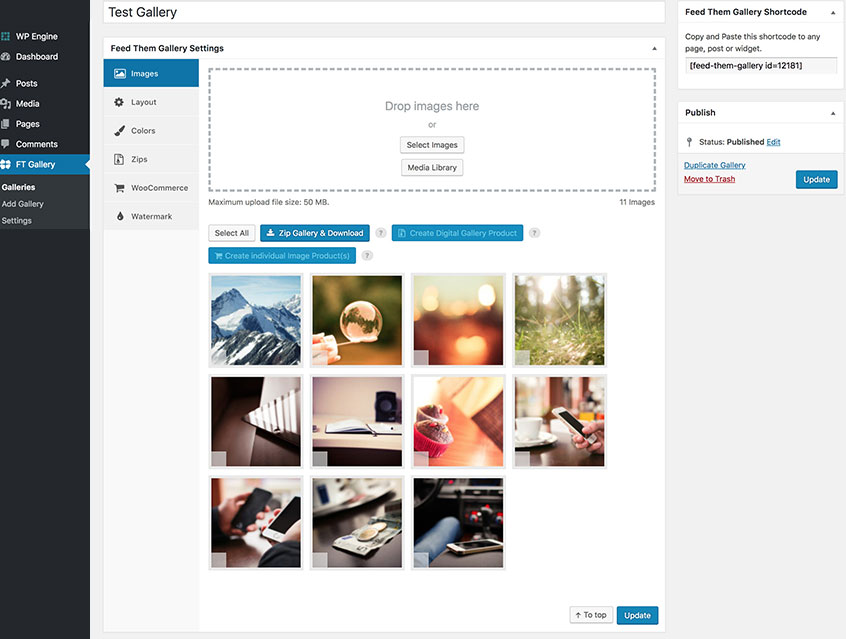Select the snowy mountain thumbnail
Screen dimensions: 846x639
pos(256,321)
